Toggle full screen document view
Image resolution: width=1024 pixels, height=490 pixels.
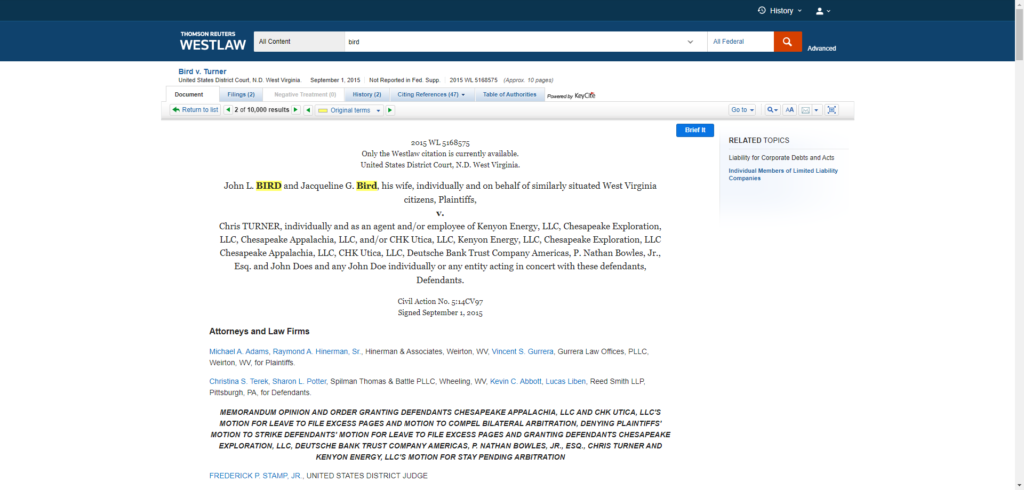pos(831,110)
